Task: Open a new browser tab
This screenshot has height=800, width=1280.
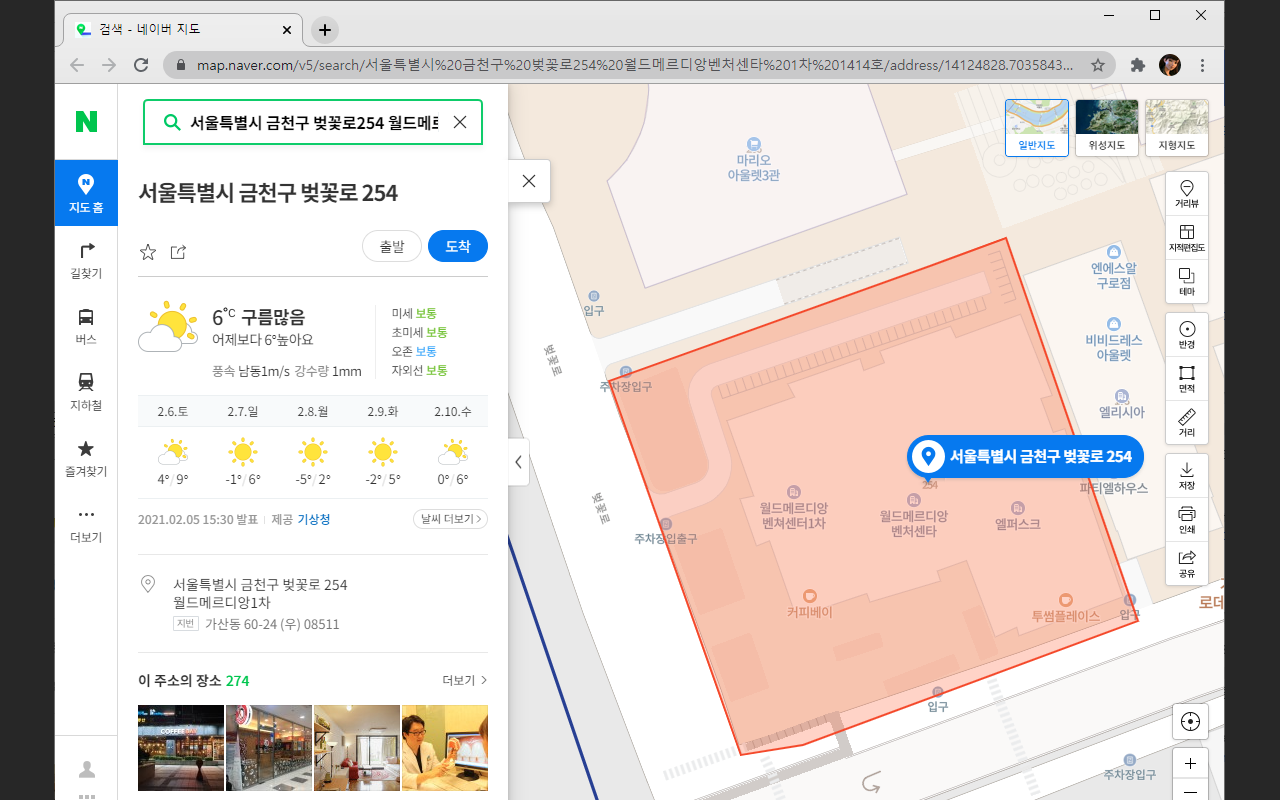Action: tap(324, 30)
